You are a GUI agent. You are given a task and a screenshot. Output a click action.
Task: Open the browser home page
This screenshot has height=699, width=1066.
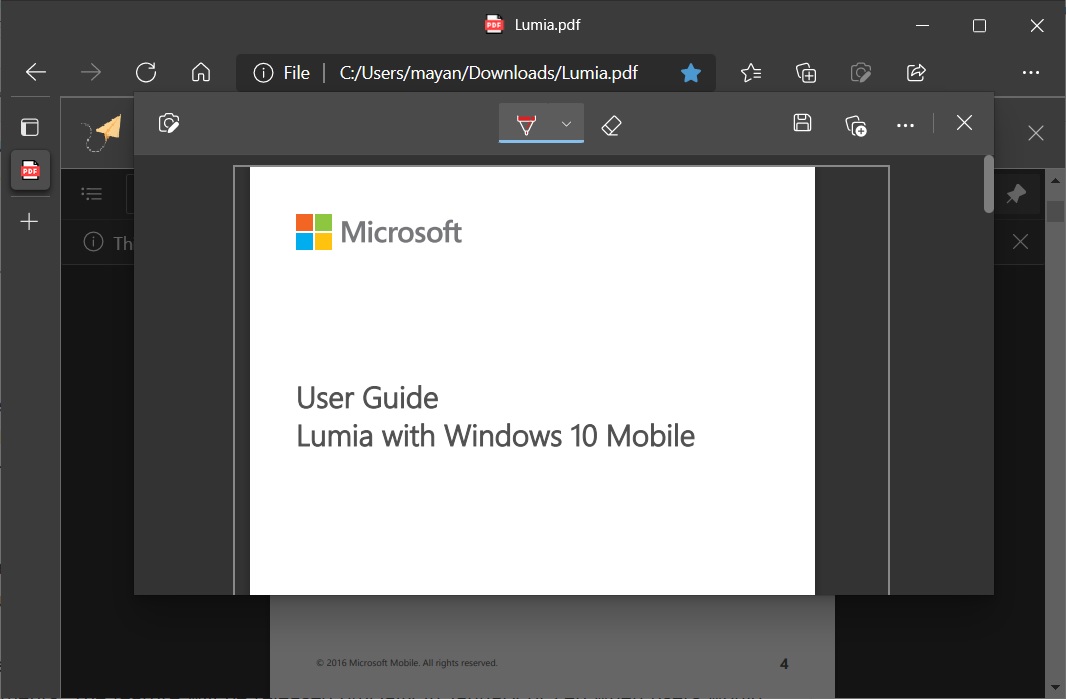tap(201, 72)
